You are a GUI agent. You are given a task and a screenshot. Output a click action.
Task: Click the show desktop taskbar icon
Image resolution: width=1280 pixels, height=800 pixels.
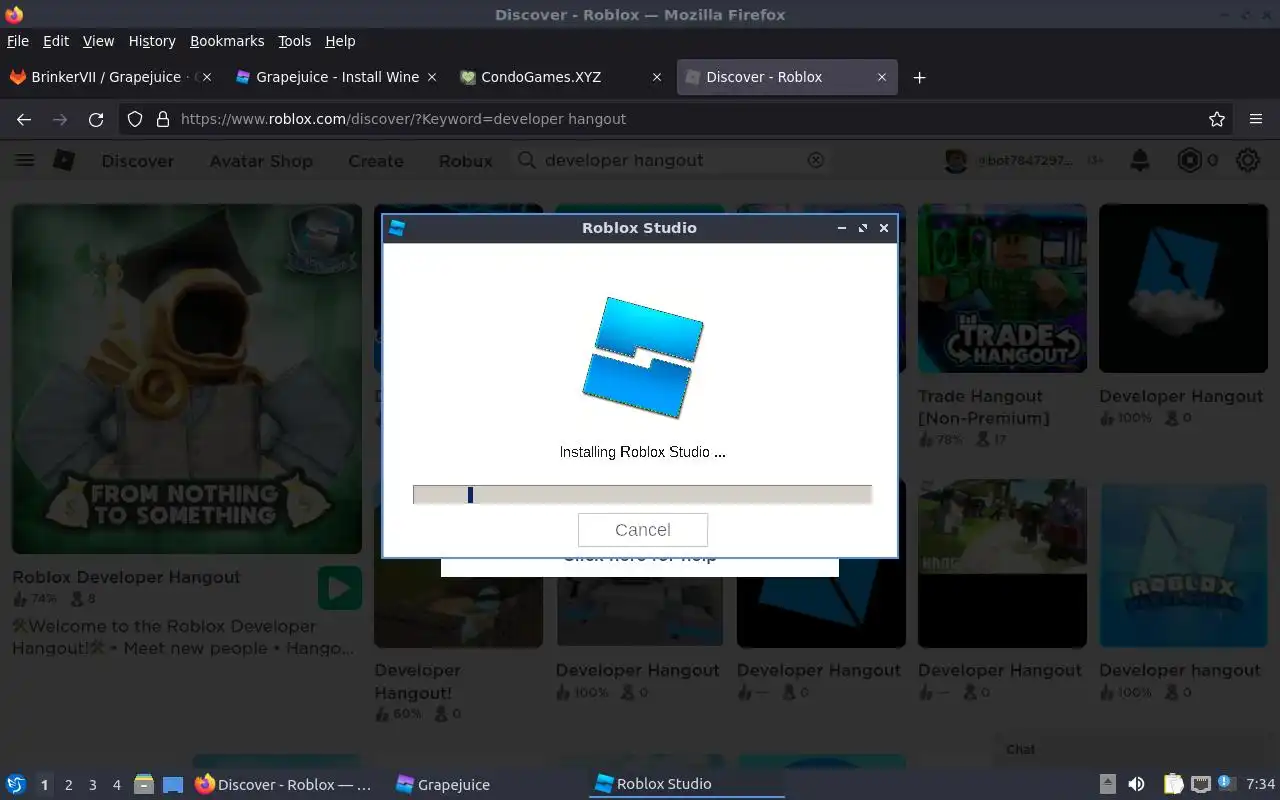[173, 784]
